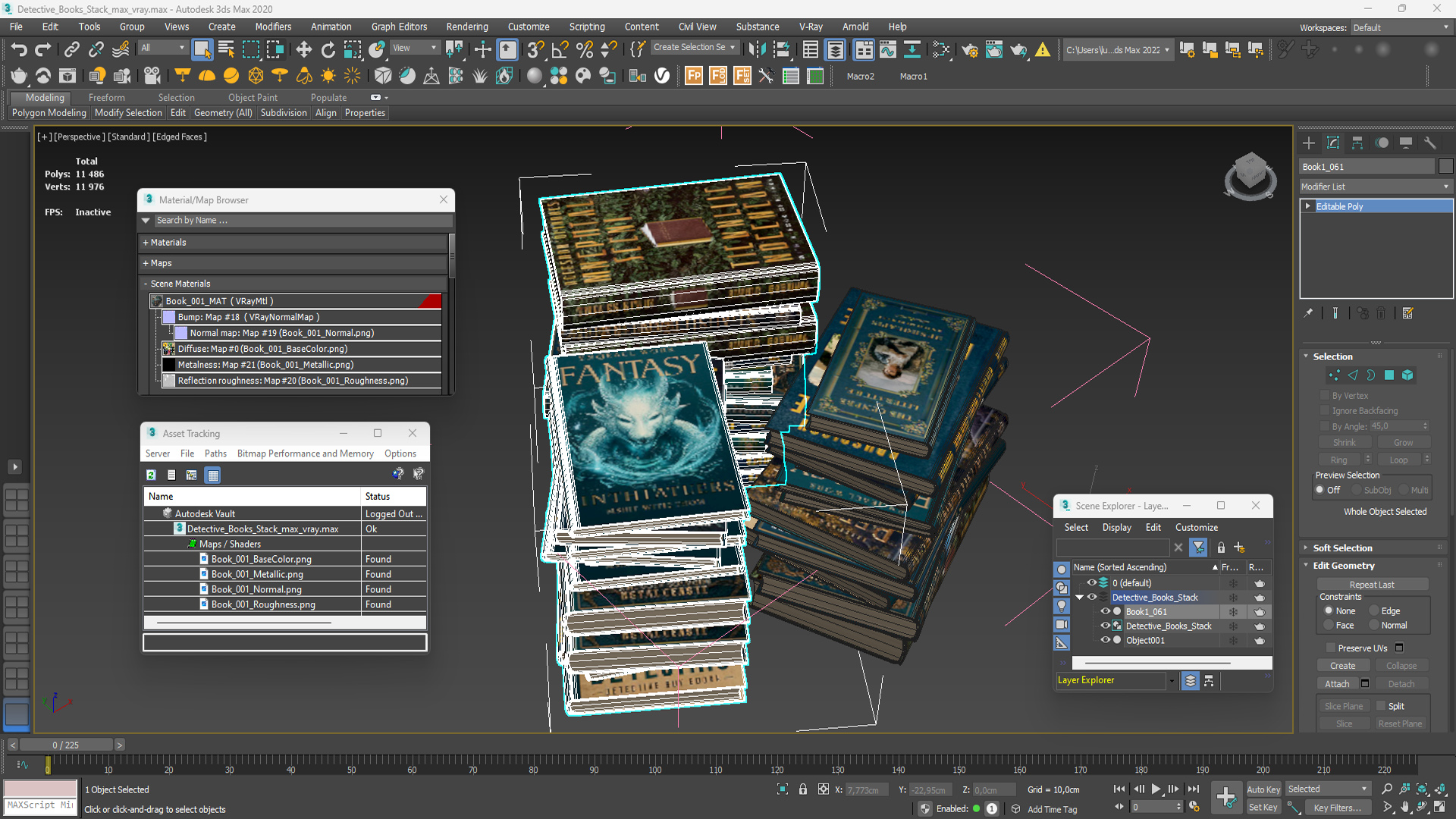Open the Hierarchy tab in command panel
Image resolution: width=1456 pixels, height=819 pixels.
1357,143
